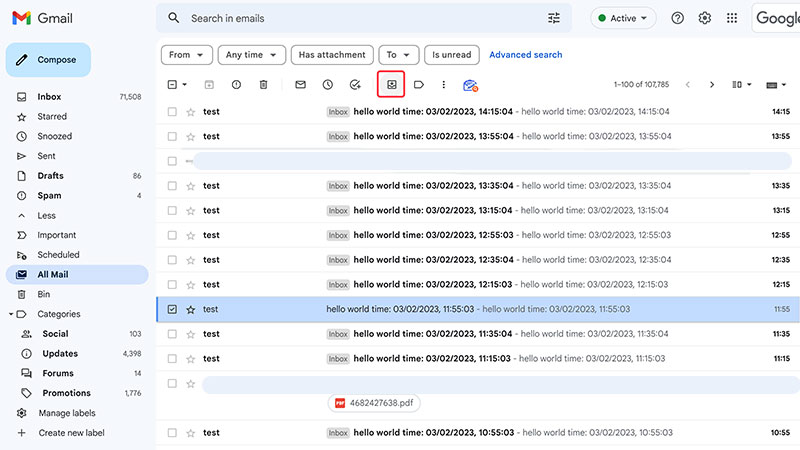Show search options slider icon
Screen dimensions: 800x450
point(554,18)
